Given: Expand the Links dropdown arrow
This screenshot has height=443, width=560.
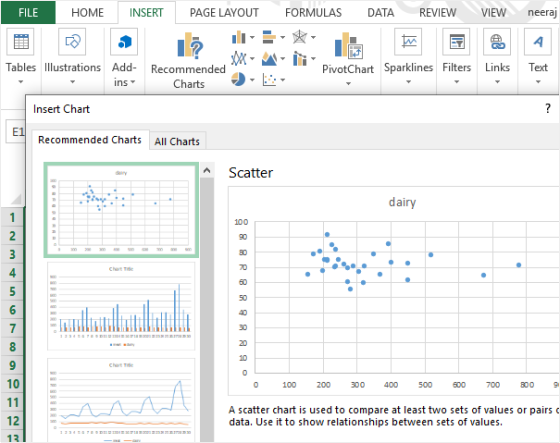Looking at the screenshot, I should click(x=497, y=82).
